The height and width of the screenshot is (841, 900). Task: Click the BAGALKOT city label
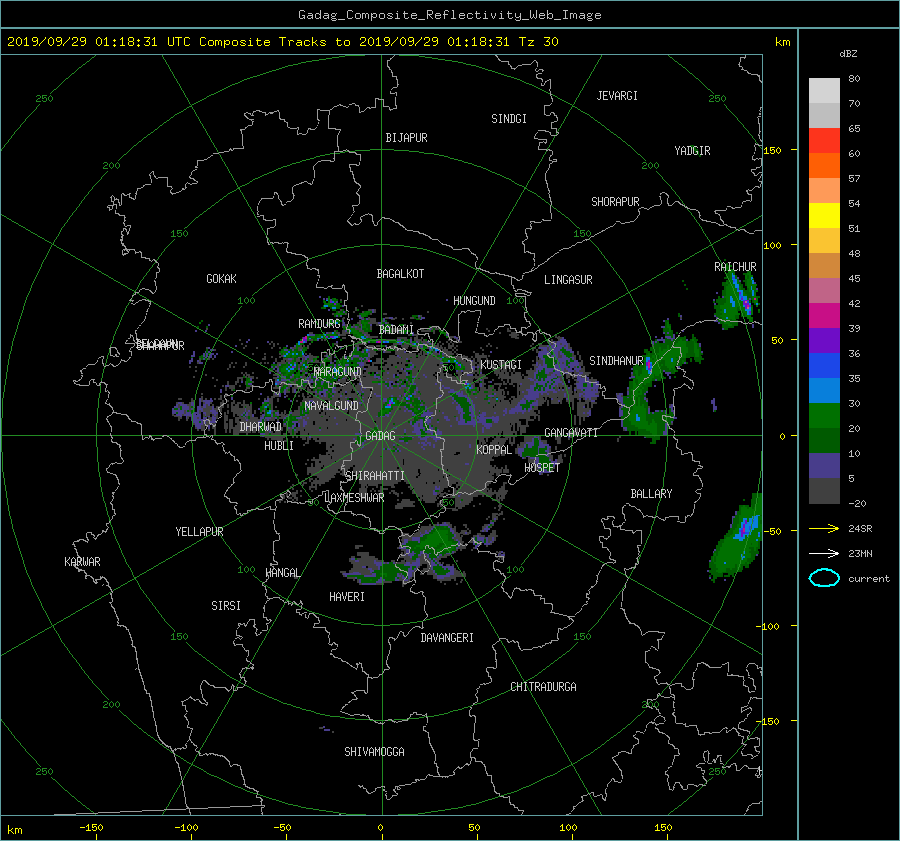click(x=400, y=274)
